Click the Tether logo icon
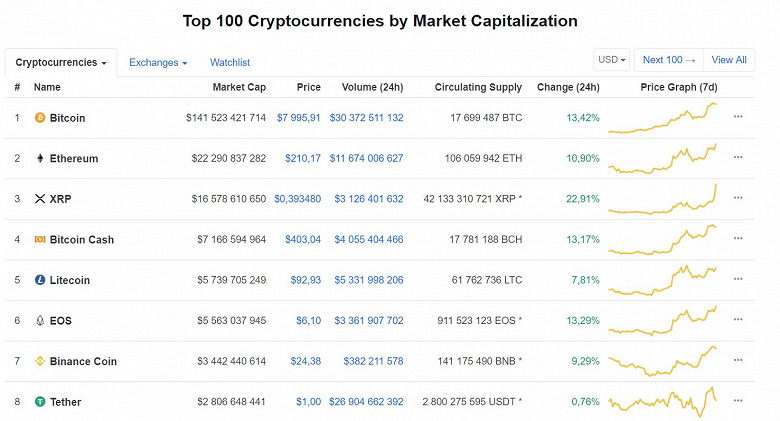 click(40, 402)
